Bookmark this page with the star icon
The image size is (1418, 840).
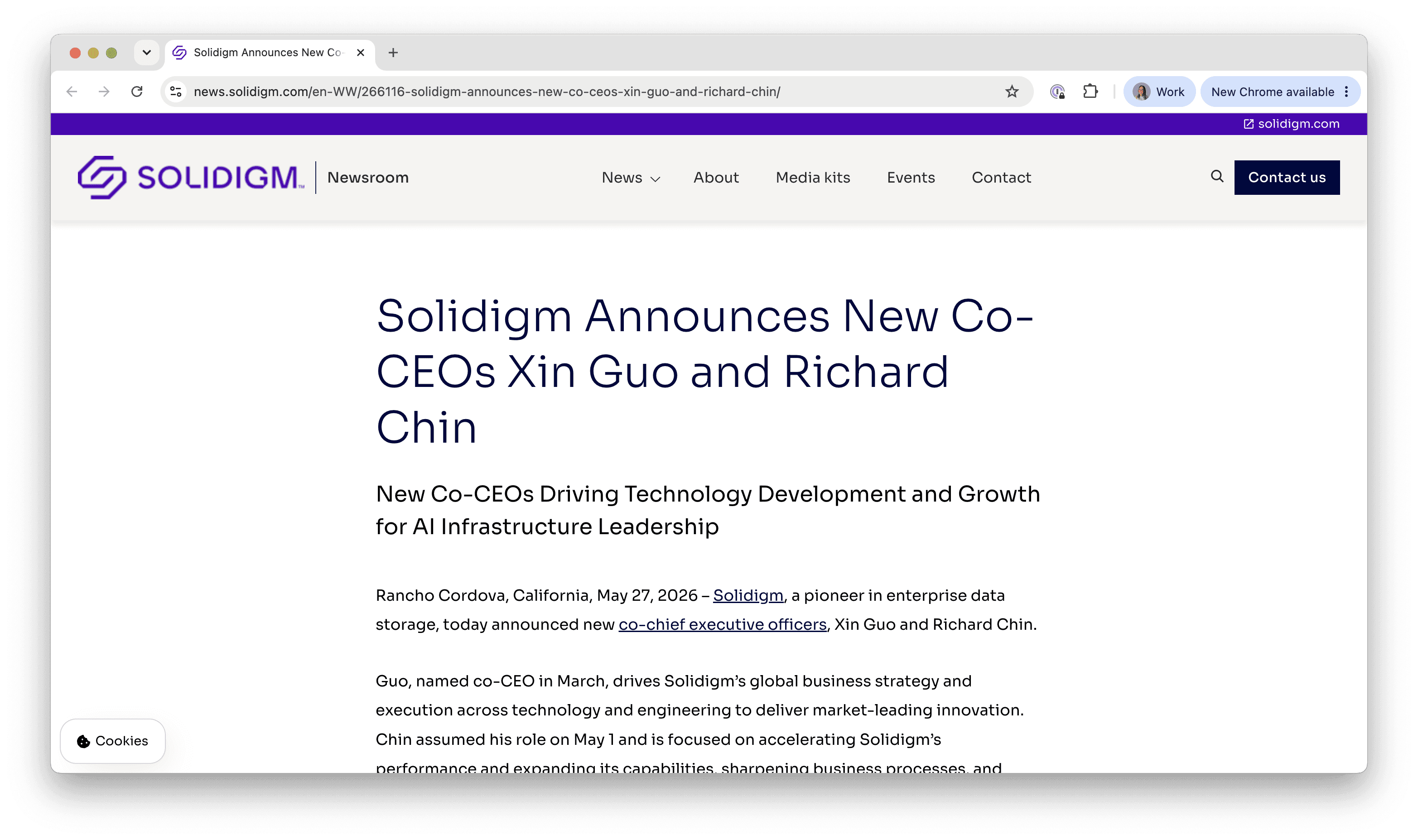pyautogui.click(x=1012, y=92)
